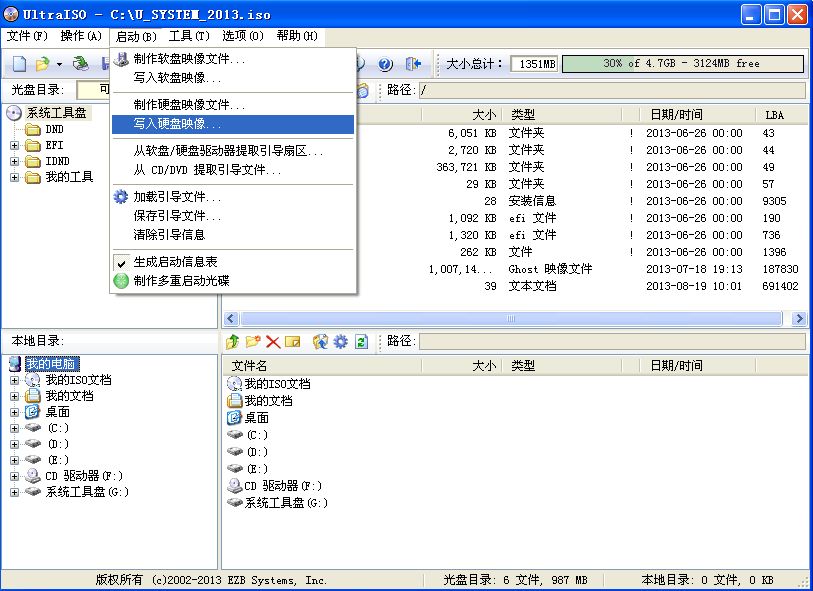Viewport: 813px width, 591px height.
Task: Choose 加载引导文件 menu entry
Action: click(x=178, y=197)
